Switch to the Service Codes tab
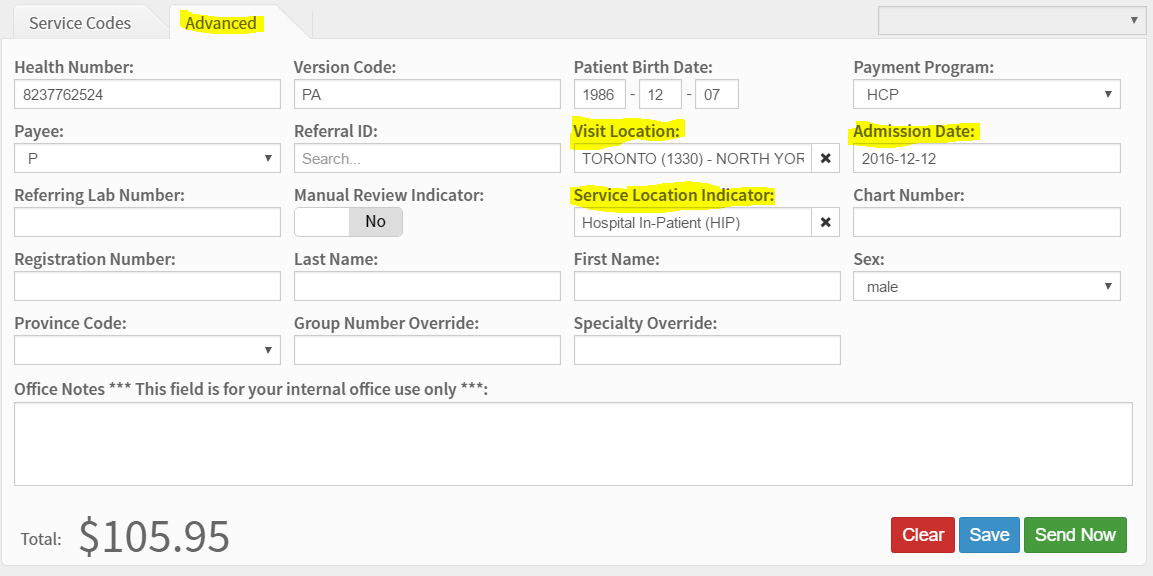The image size is (1153, 576). [80, 23]
